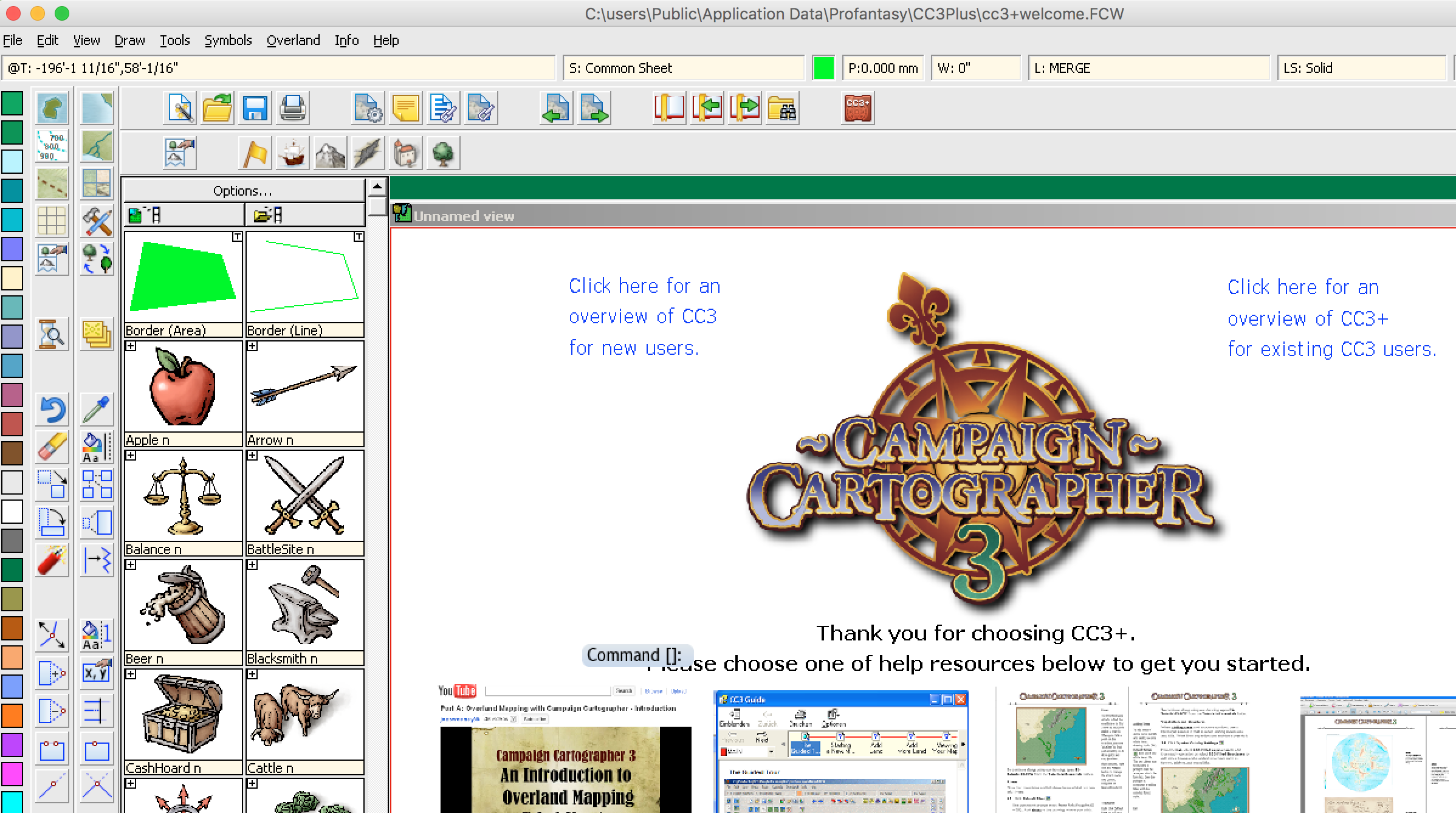
Task: Expand the Arrow n symbol group
Action: pyautogui.click(x=252, y=346)
